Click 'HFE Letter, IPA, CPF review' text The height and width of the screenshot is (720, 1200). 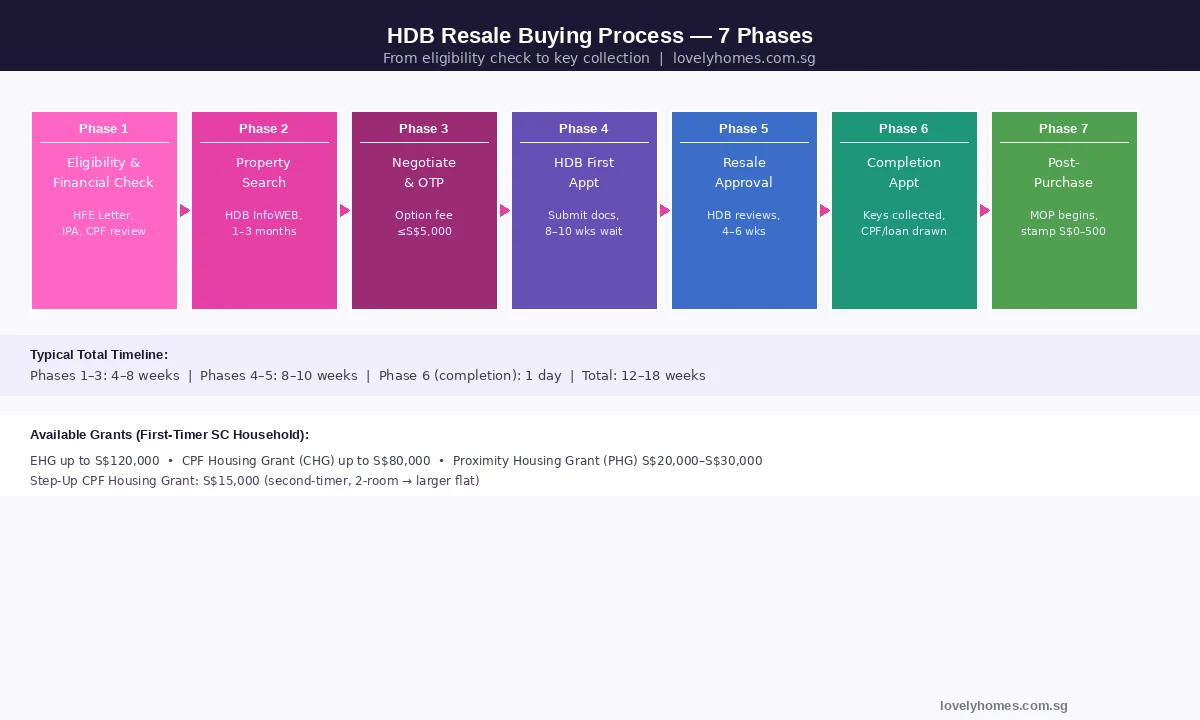pyautogui.click(x=104, y=223)
